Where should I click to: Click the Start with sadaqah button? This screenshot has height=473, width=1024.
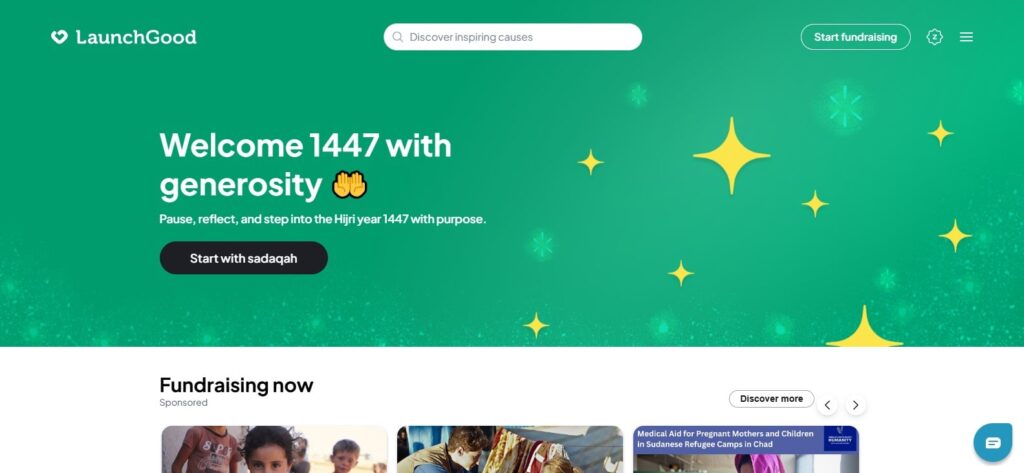(x=244, y=258)
